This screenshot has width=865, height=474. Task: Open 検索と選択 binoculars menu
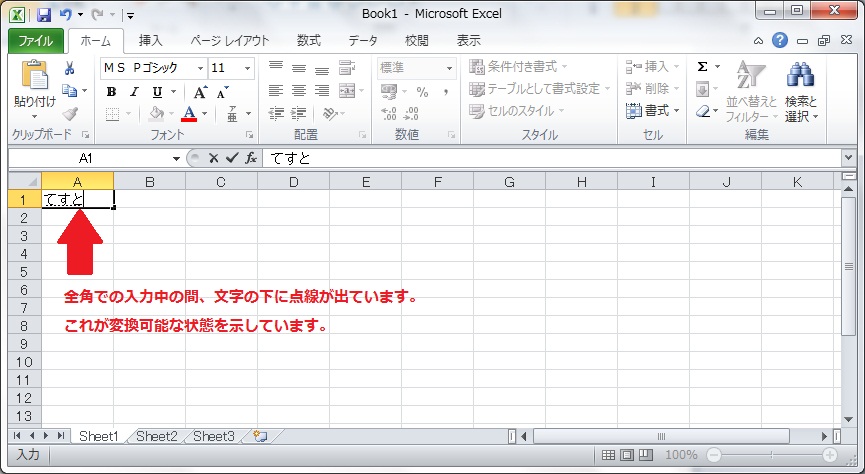click(802, 92)
